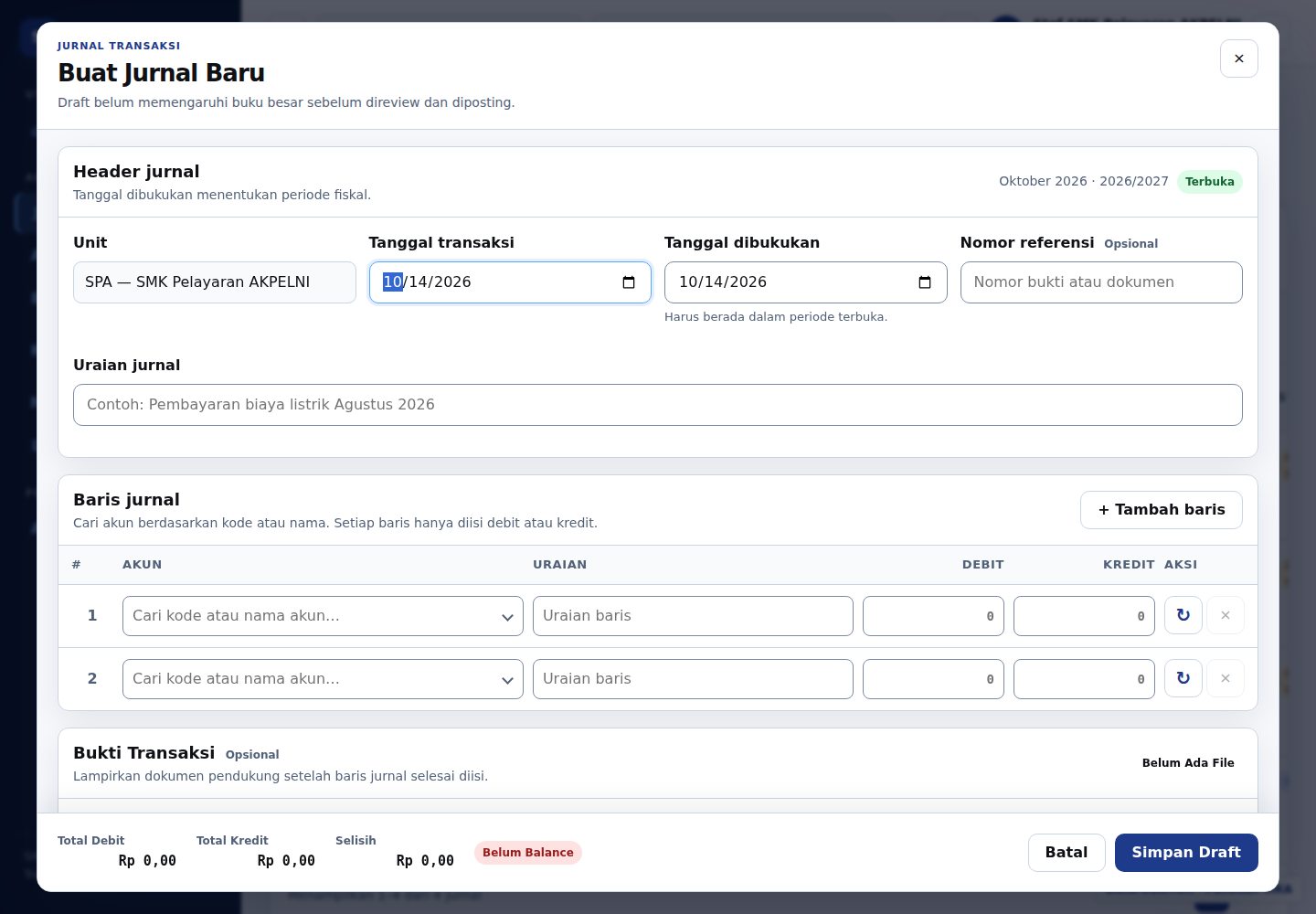Click the Belum Ada File label
The height and width of the screenshot is (914, 1316).
pyautogui.click(x=1188, y=763)
